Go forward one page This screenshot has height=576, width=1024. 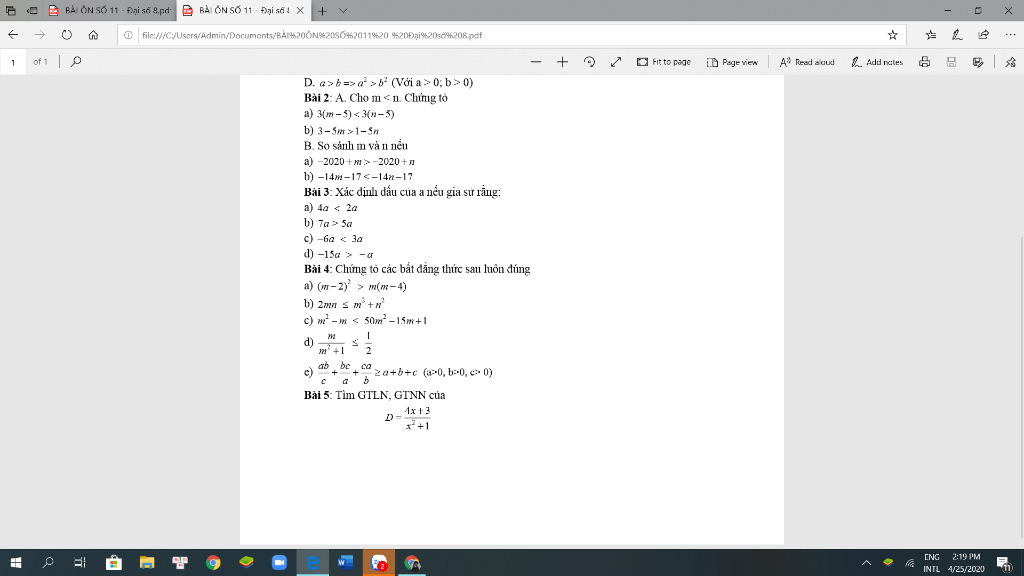coord(40,35)
